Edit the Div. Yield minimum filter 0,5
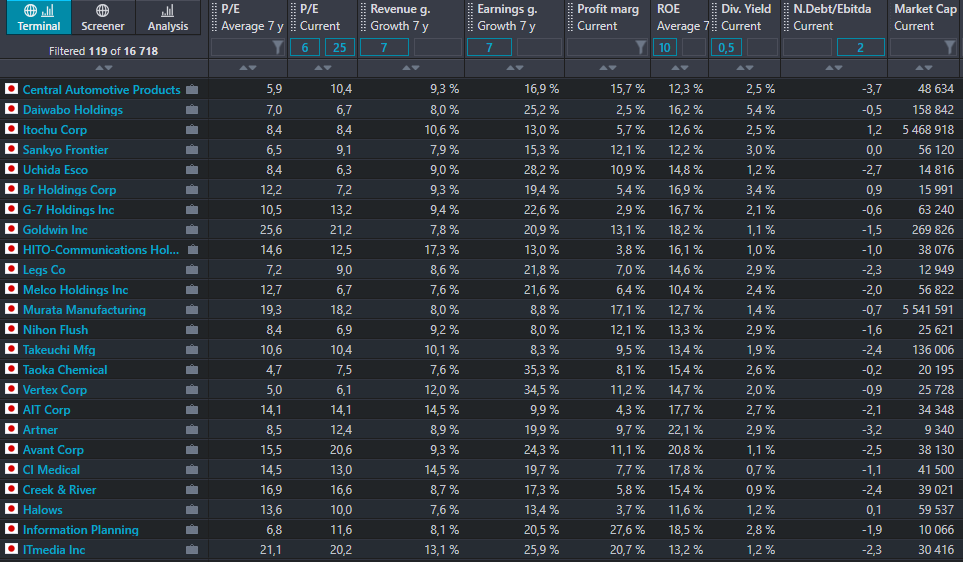 coord(726,47)
